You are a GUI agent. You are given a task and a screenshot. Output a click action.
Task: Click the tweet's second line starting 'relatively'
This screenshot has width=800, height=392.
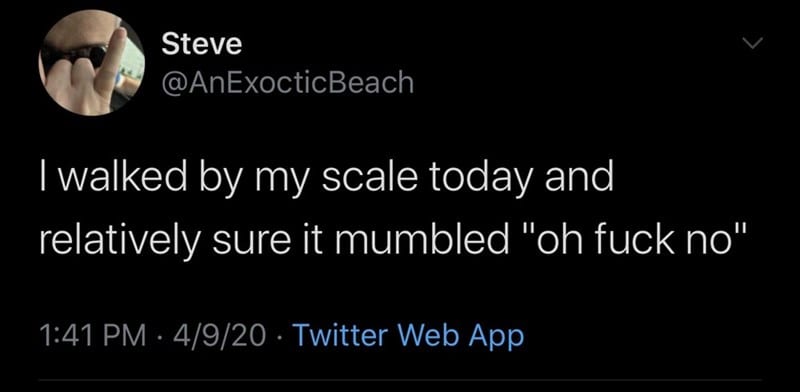pos(393,238)
